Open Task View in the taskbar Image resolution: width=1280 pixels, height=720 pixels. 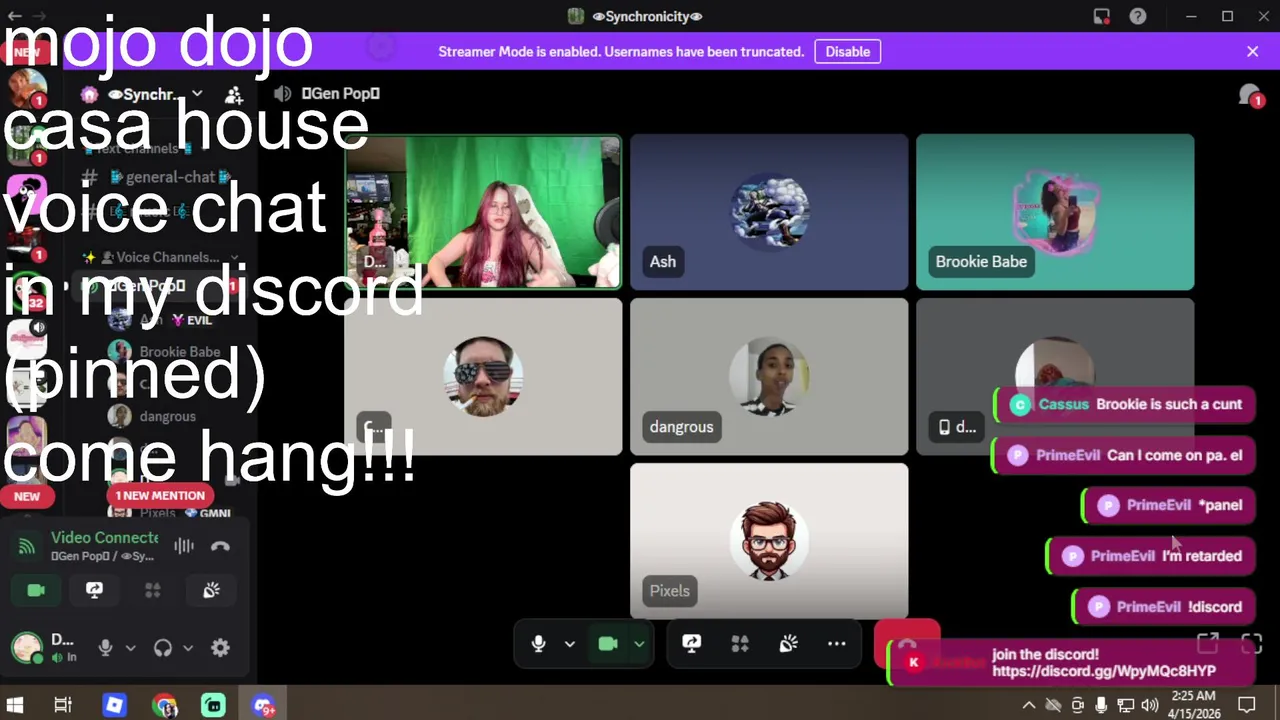click(62, 705)
